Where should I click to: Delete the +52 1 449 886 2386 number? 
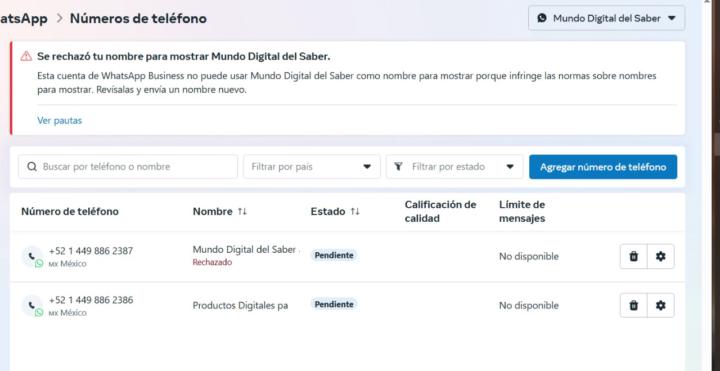point(634,305)
